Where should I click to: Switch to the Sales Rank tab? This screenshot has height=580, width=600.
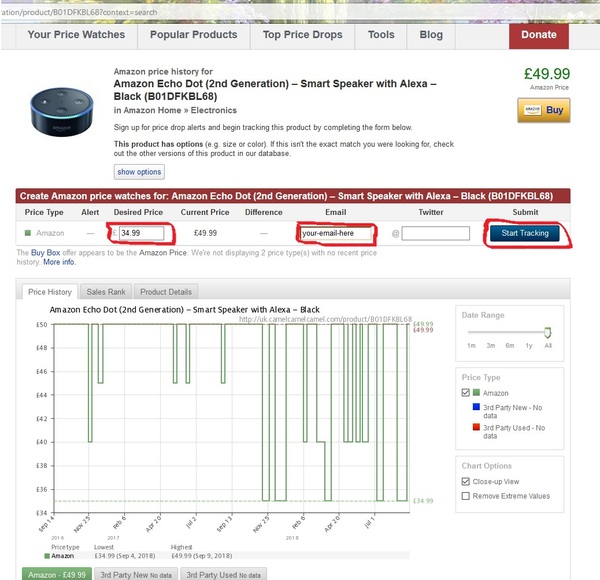coord(106,292)
